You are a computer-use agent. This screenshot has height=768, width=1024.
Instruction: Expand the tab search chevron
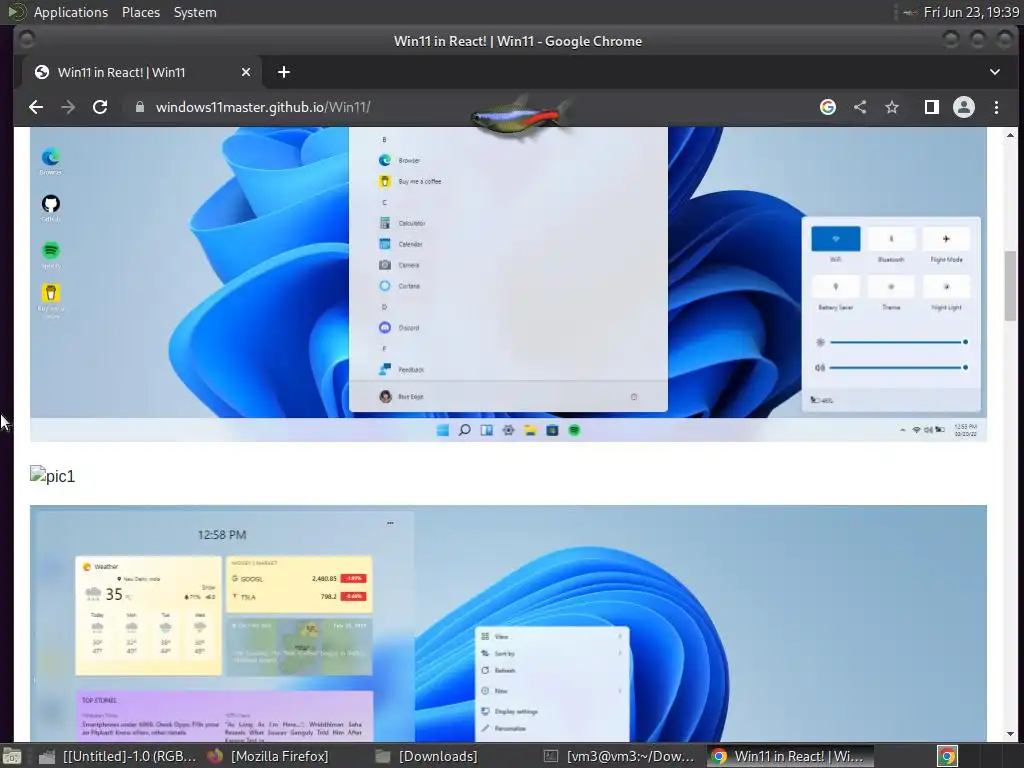tap(995, 72)
